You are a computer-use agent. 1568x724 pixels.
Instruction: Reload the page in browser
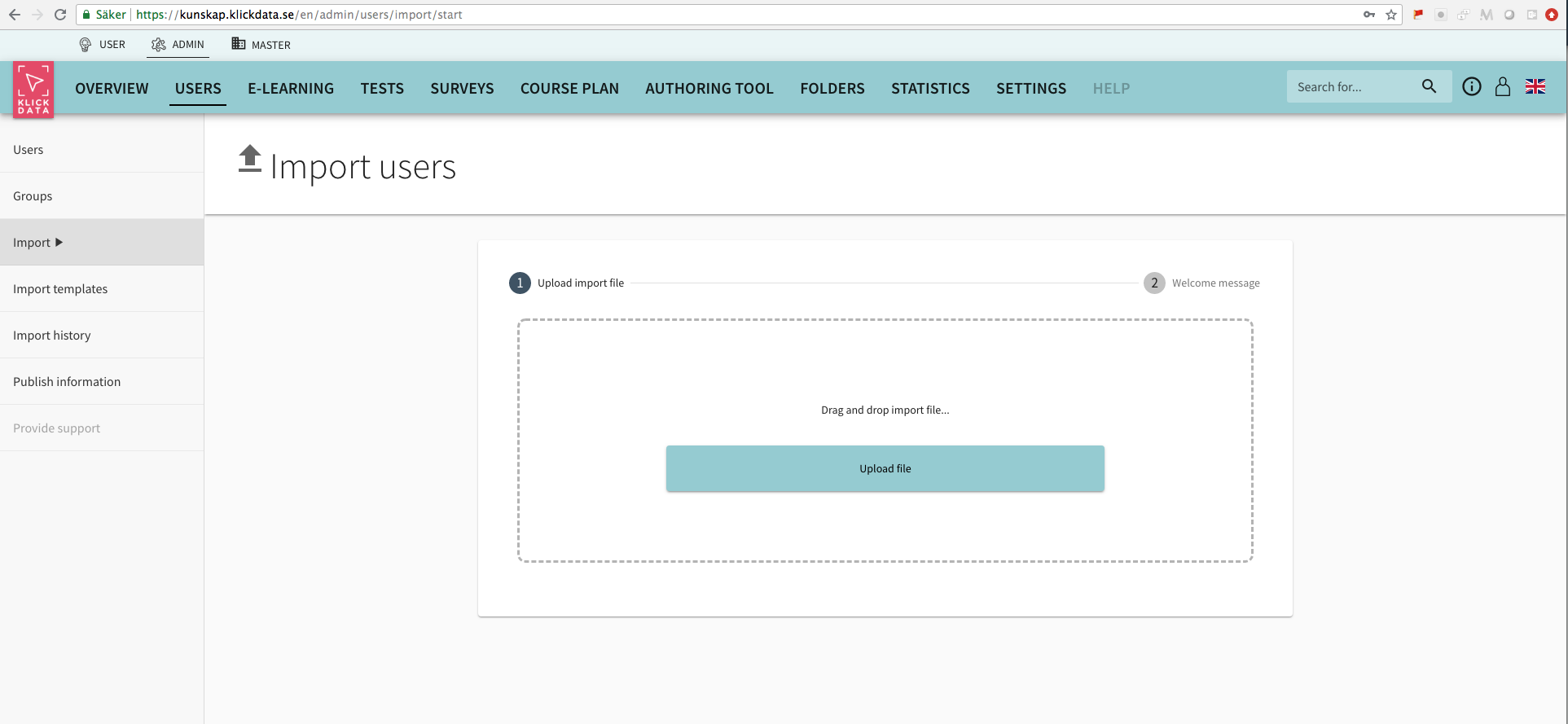(x=60, y=15)
